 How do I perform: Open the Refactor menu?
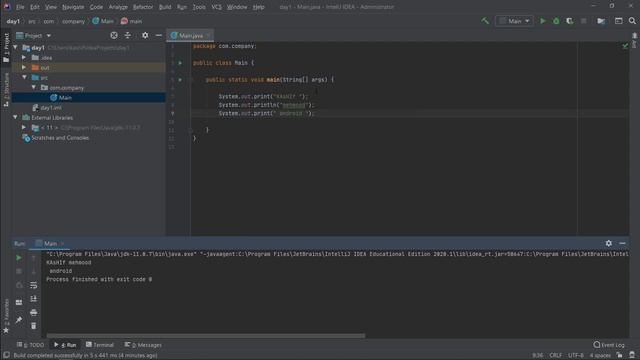coord(143,7)
